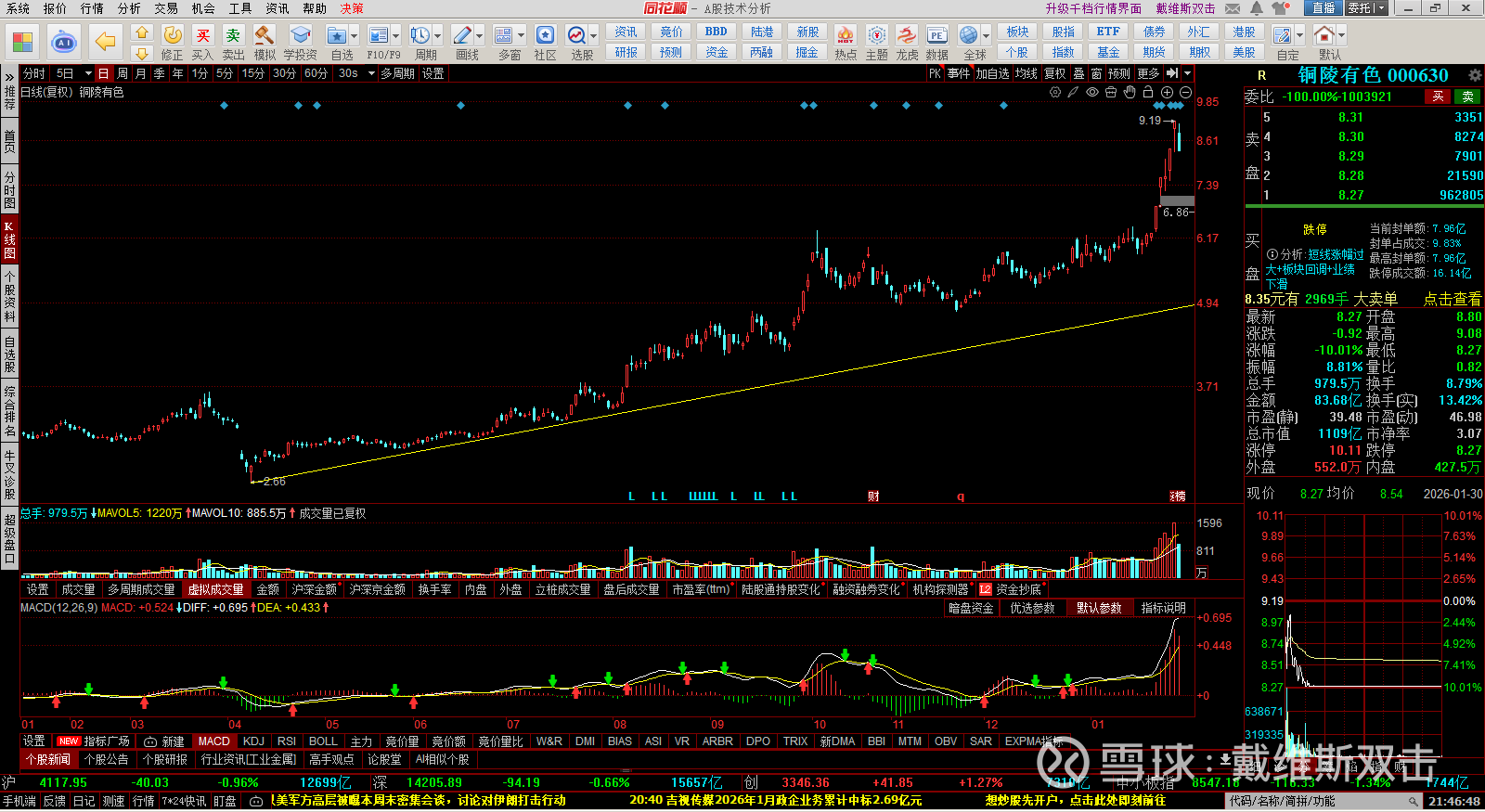Open the 热点 hot topics flame icon
Screen dimensions: 1485x812
846,35
